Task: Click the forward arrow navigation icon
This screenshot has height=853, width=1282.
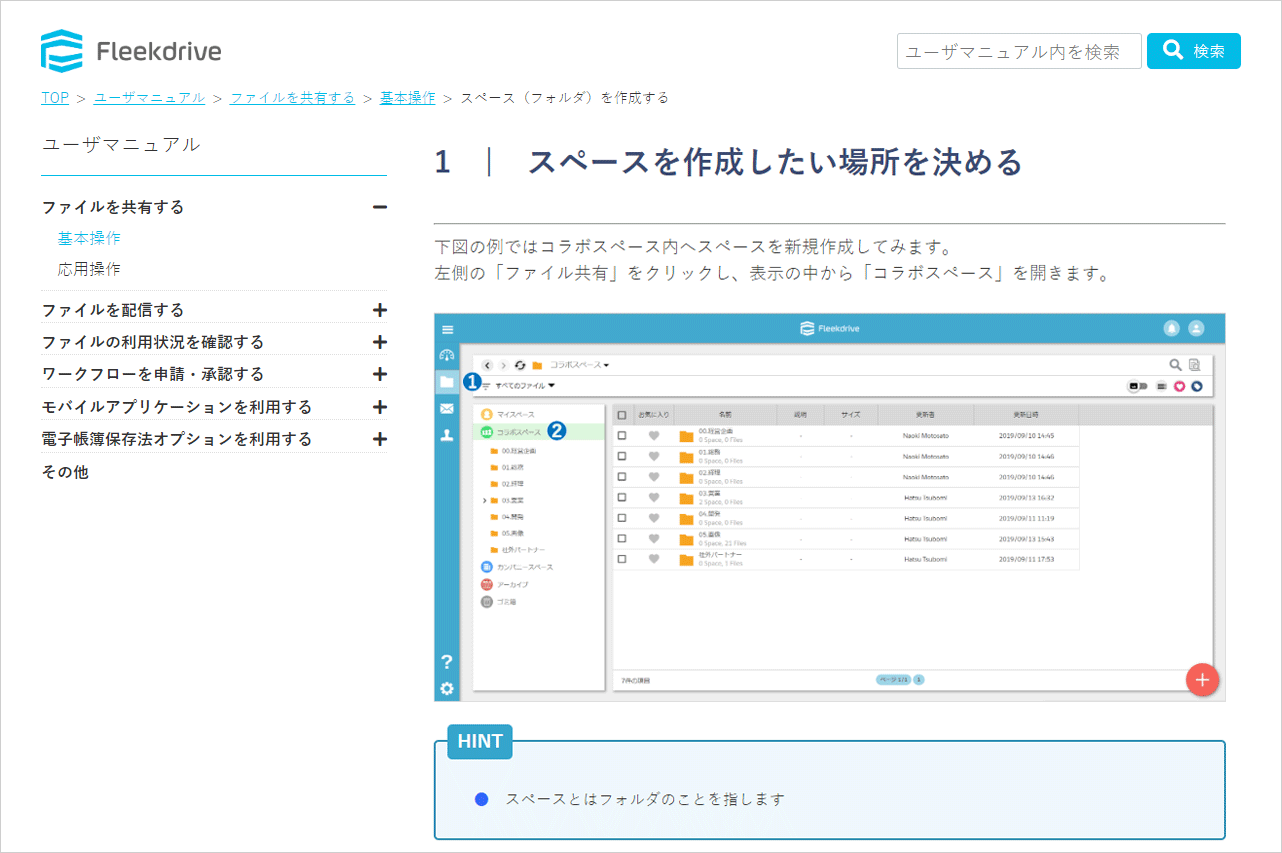Action: point(504,365)
